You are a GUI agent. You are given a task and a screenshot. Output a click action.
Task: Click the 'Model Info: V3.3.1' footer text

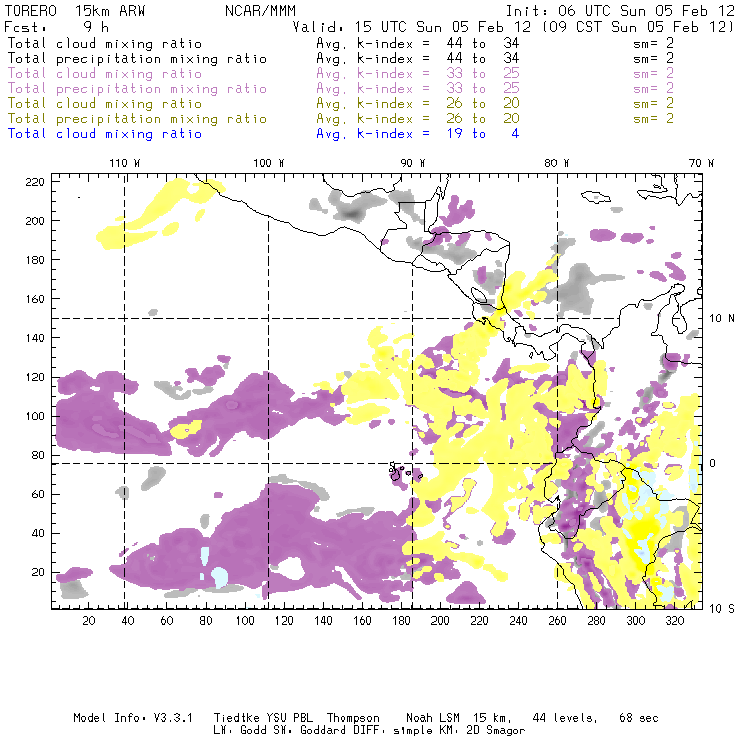click(x=133, y=718)
